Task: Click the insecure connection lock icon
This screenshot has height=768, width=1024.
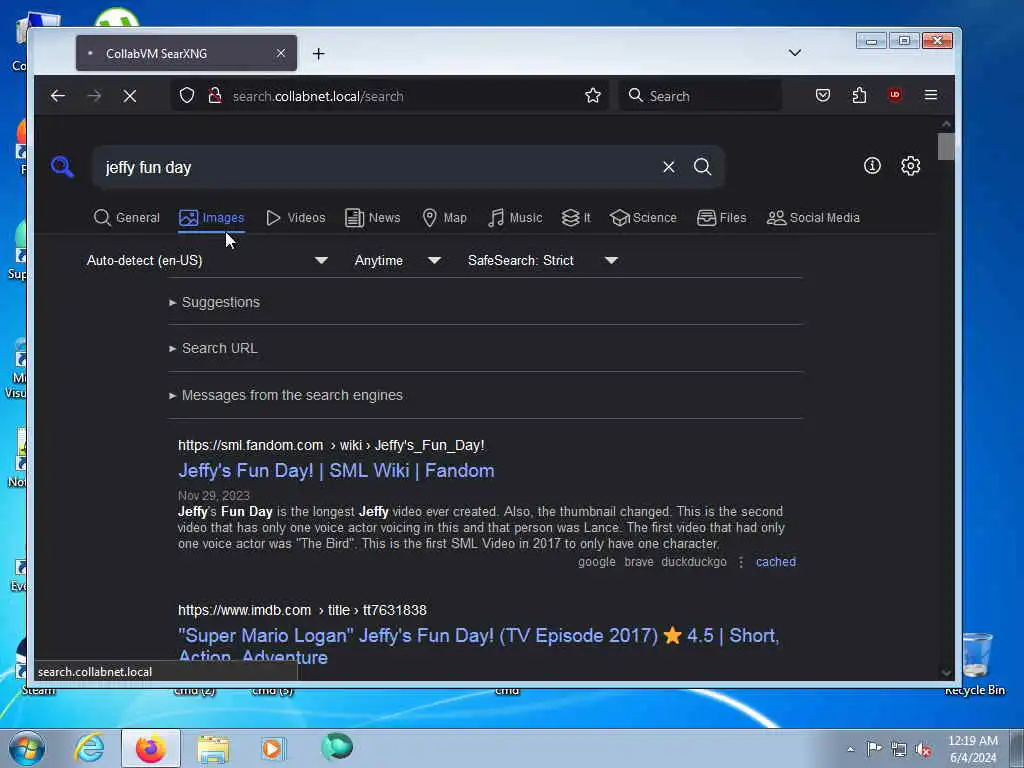Action: point(214,96)
